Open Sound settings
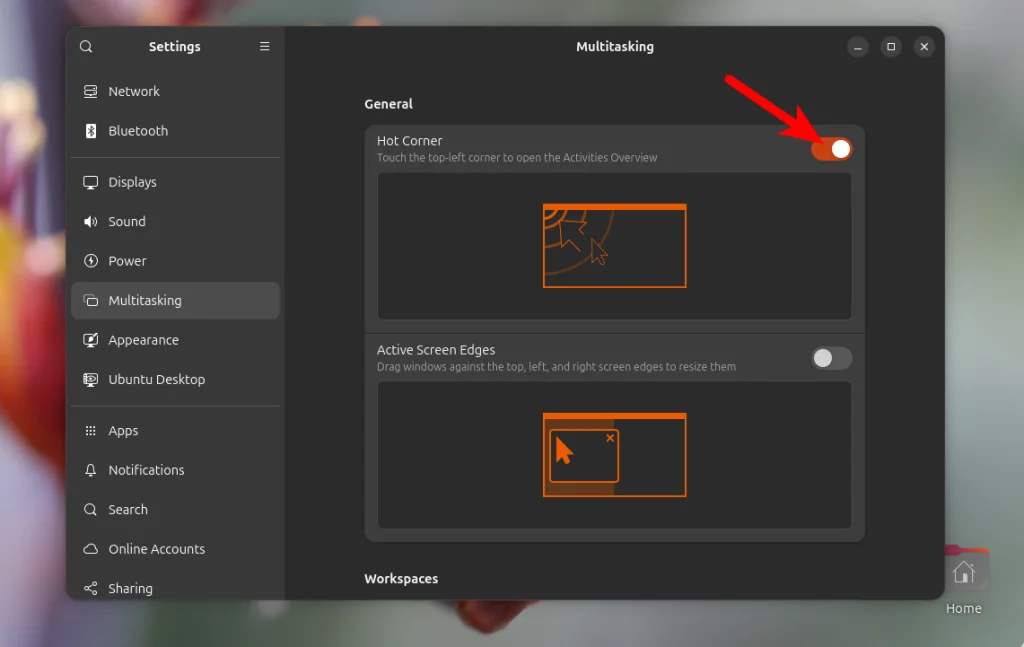This screenshot has height=647, width=1024. point(125,221)
